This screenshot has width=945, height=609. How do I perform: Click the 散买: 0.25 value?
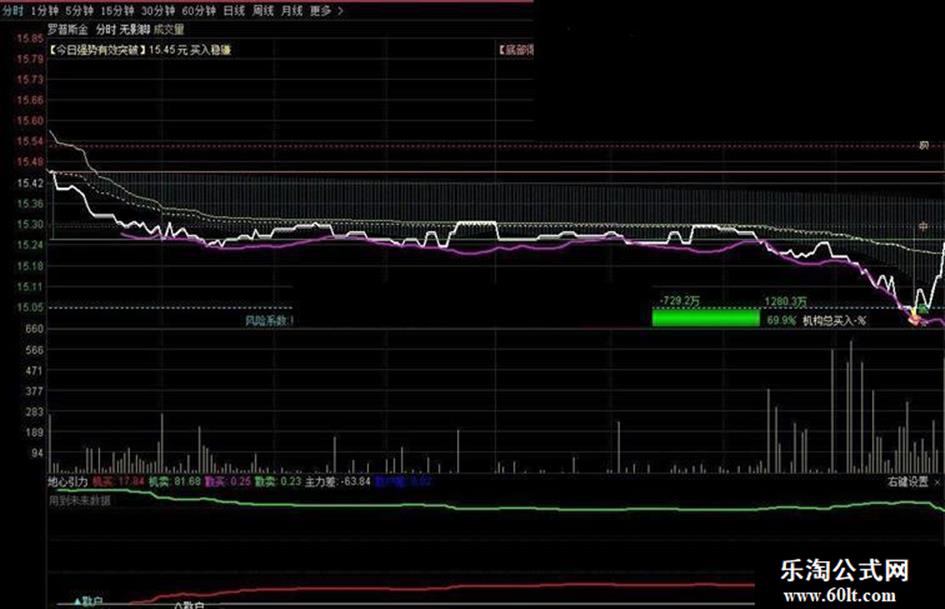coord(228,482)
